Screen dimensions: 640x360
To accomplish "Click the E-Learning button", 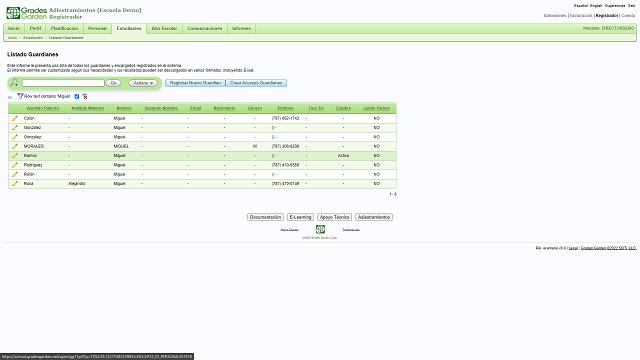I will (x=300, y=217).
